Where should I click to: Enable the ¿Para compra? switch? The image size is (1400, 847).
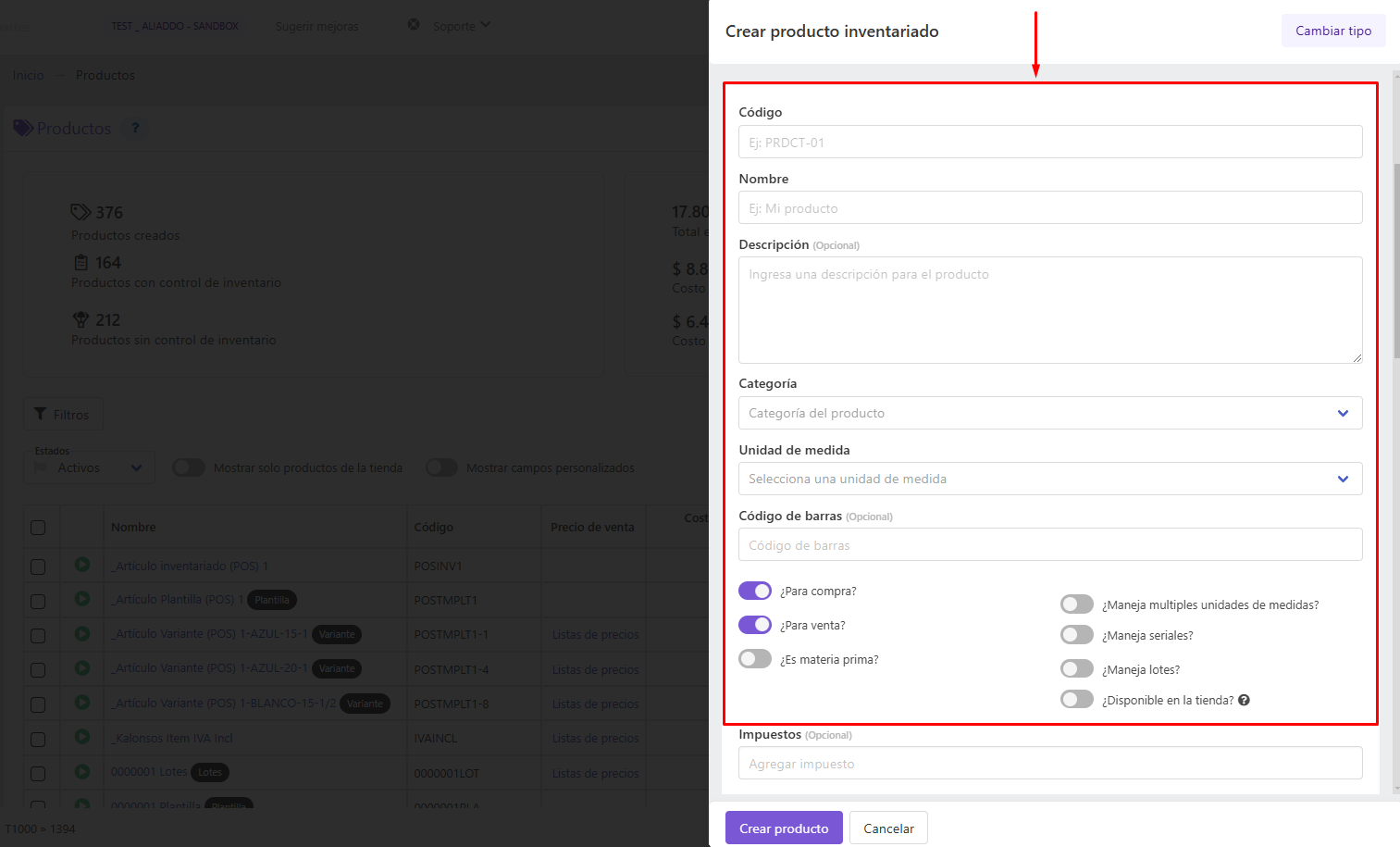[x=755, y=591]
